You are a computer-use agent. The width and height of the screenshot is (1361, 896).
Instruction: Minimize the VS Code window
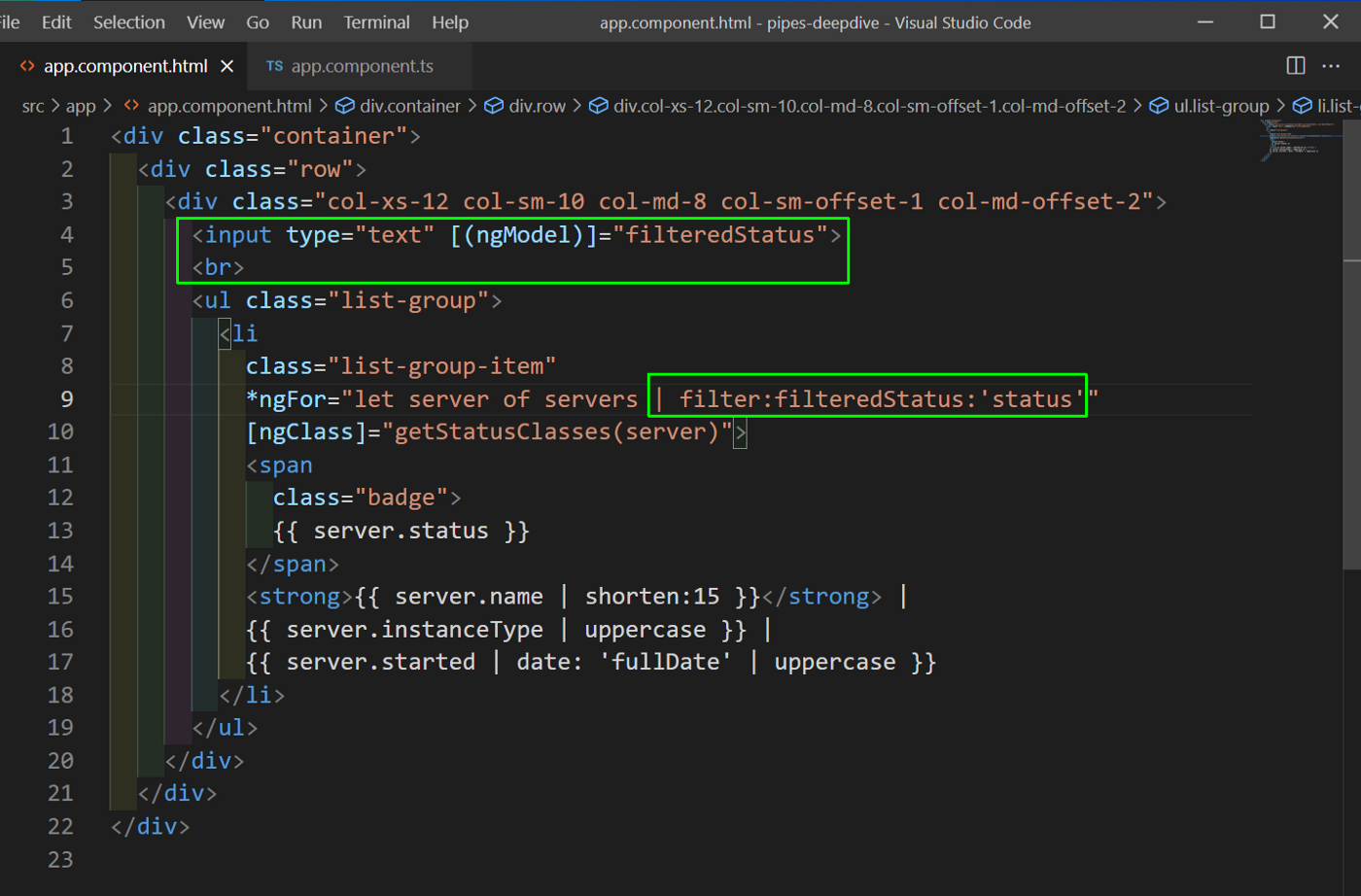(1205, 21)
